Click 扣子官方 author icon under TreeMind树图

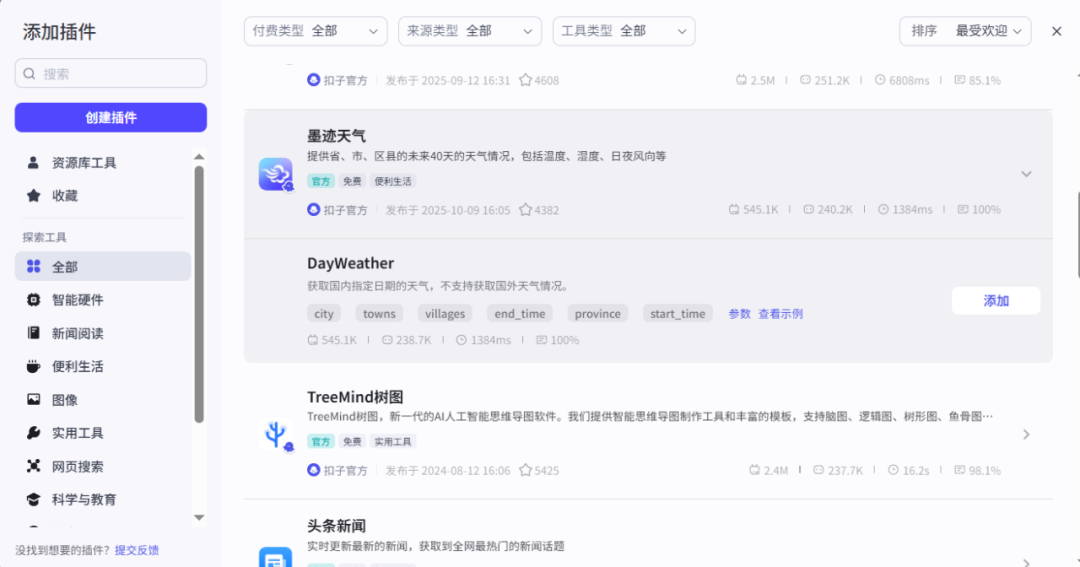[x=313, y=470]
